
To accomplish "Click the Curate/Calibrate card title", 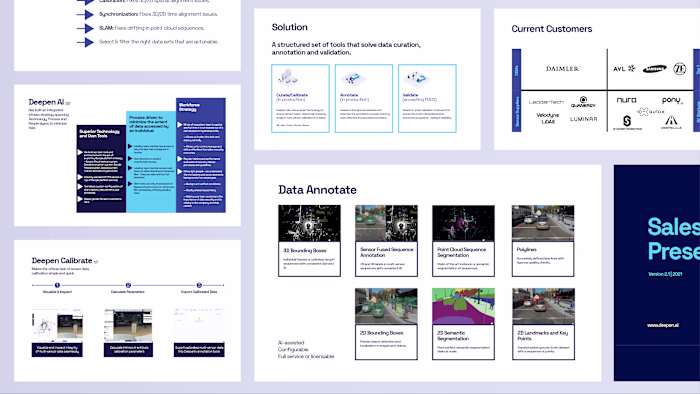I will point(292,95).
